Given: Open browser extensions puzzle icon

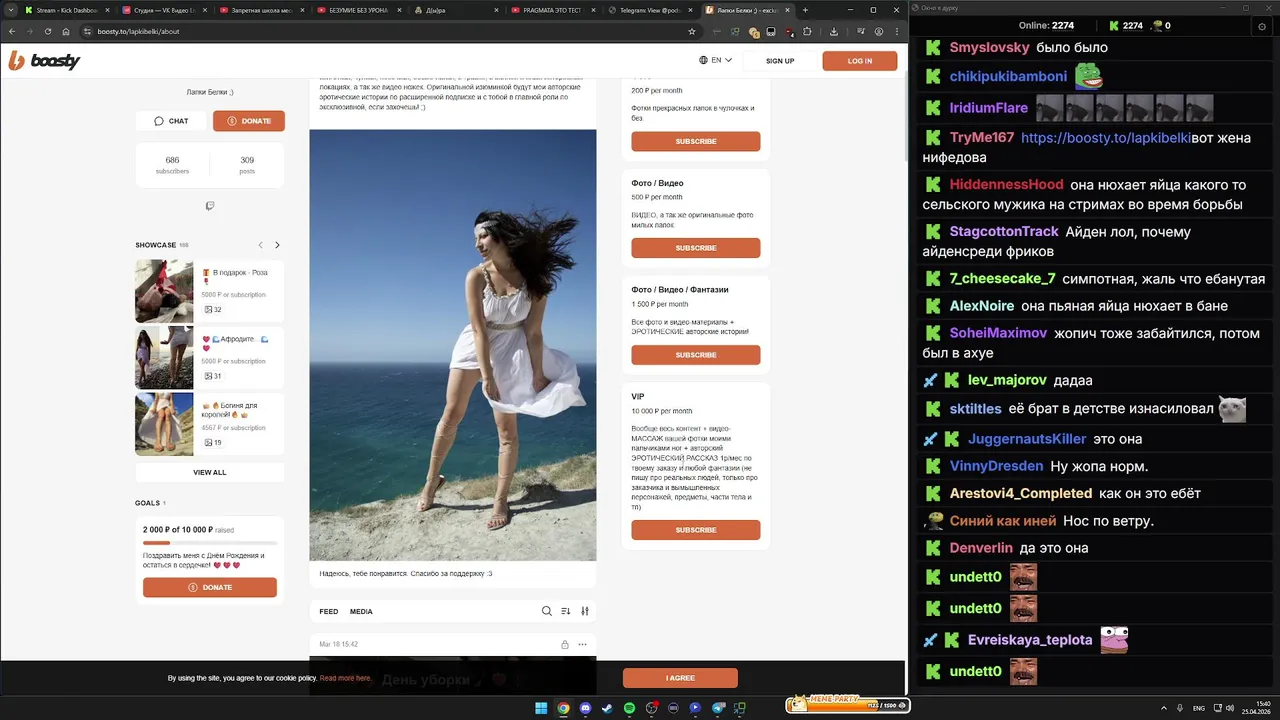Looking at the screenshot, I should tap(807, 31).
